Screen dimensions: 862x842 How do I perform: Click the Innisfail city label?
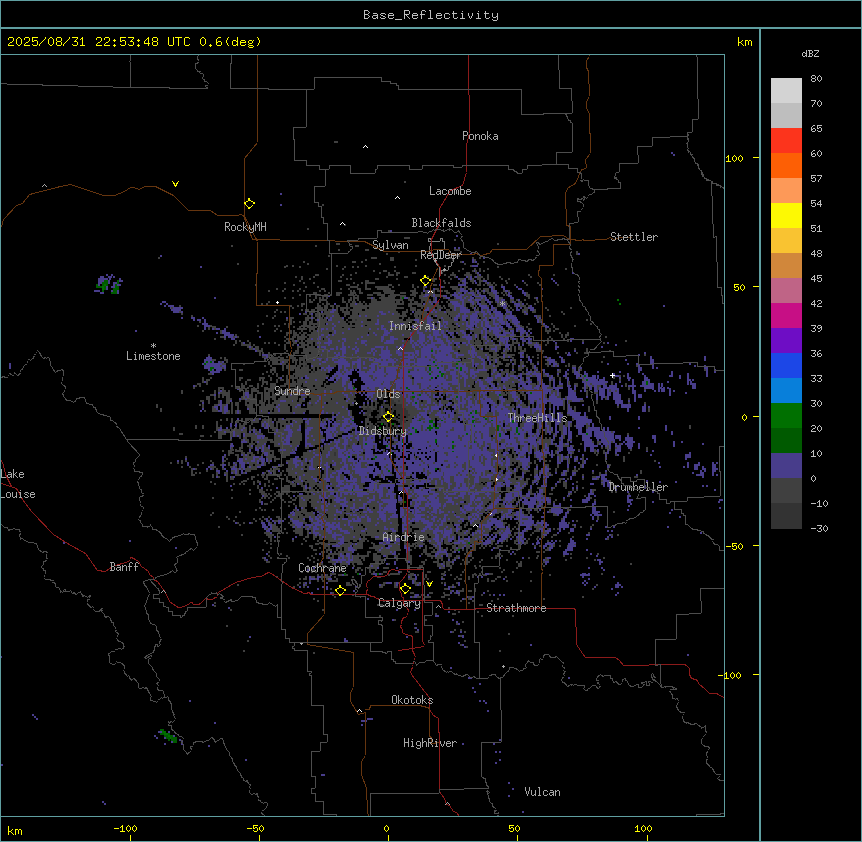[415, 326]
